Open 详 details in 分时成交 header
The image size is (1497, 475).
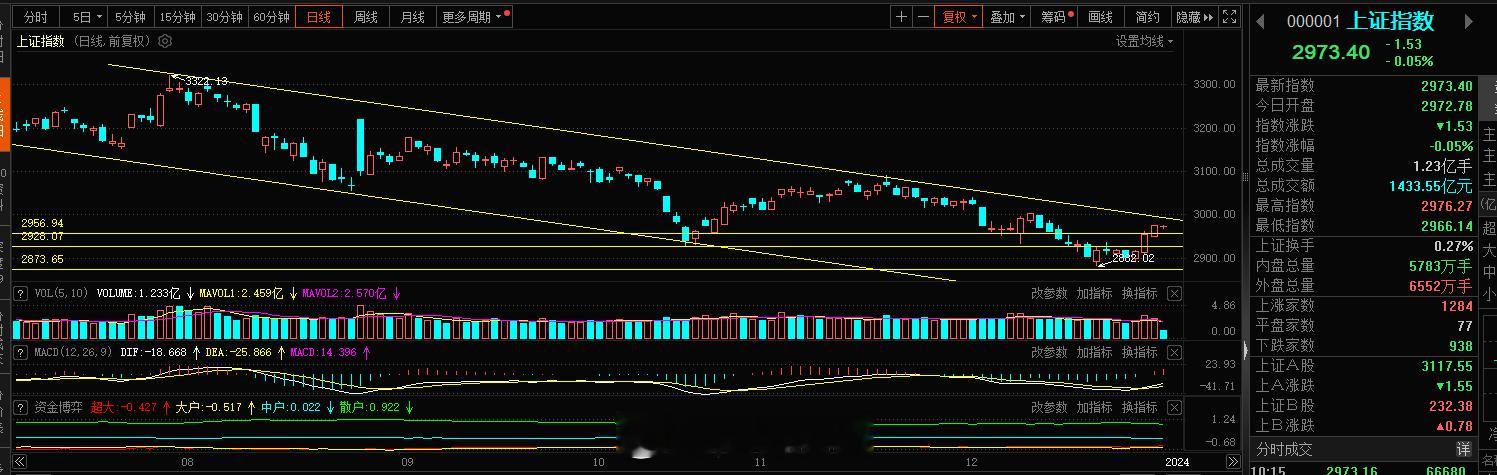pyautogui.click(x=1463, y=449)
